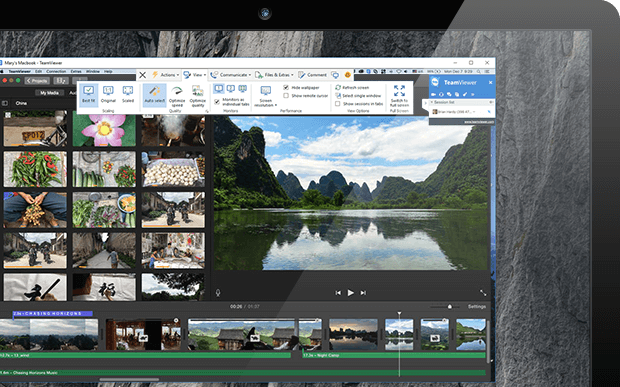Open the Actions dropdown

pyautogui.click(x=166, y=75)
